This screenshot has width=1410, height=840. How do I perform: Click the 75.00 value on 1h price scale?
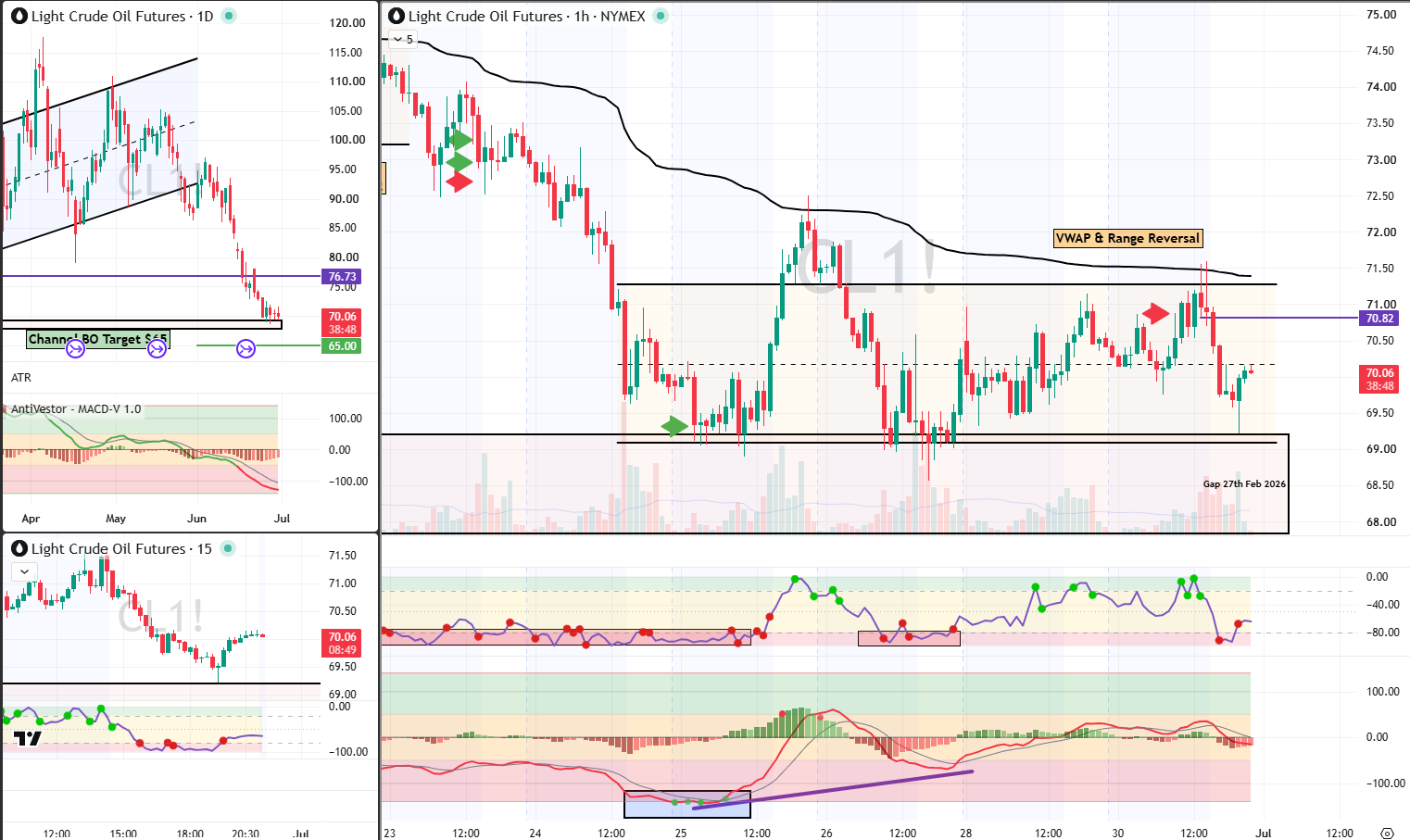click(x=1381, y=15)
